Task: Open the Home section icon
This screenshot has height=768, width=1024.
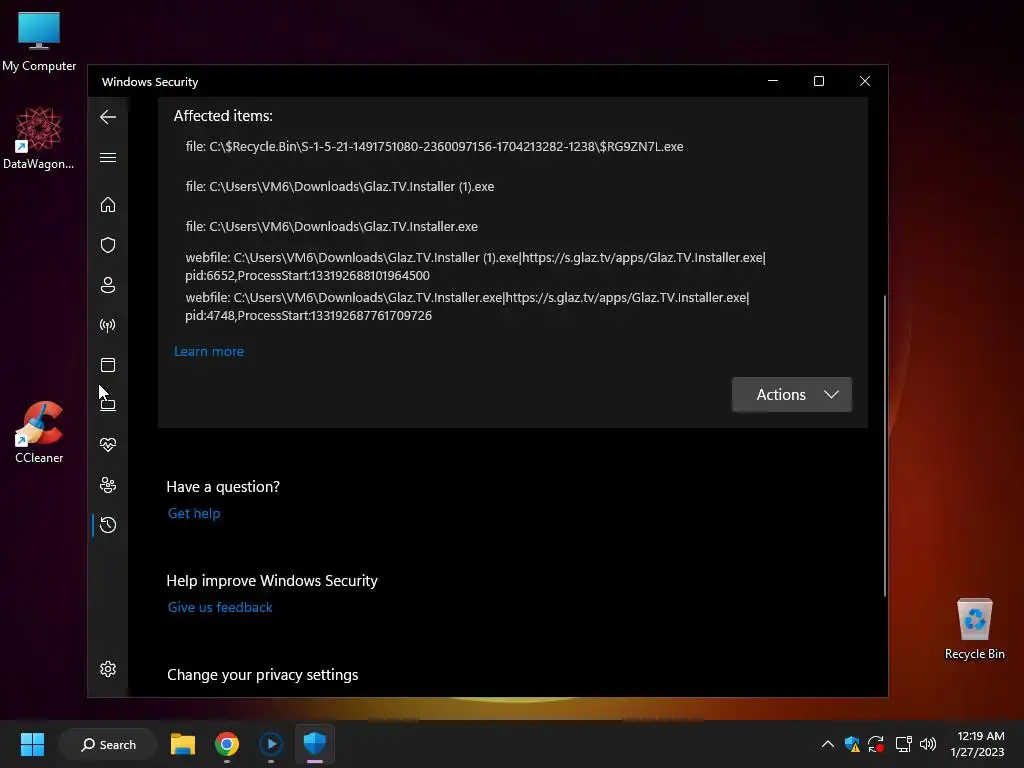Action: click(108, 204)
